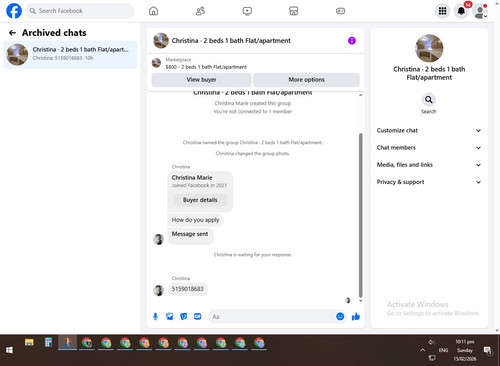The width and height of the screenshot is (500, 366).
Task: Open the Windows Start menu
Action: click(9, 350)
